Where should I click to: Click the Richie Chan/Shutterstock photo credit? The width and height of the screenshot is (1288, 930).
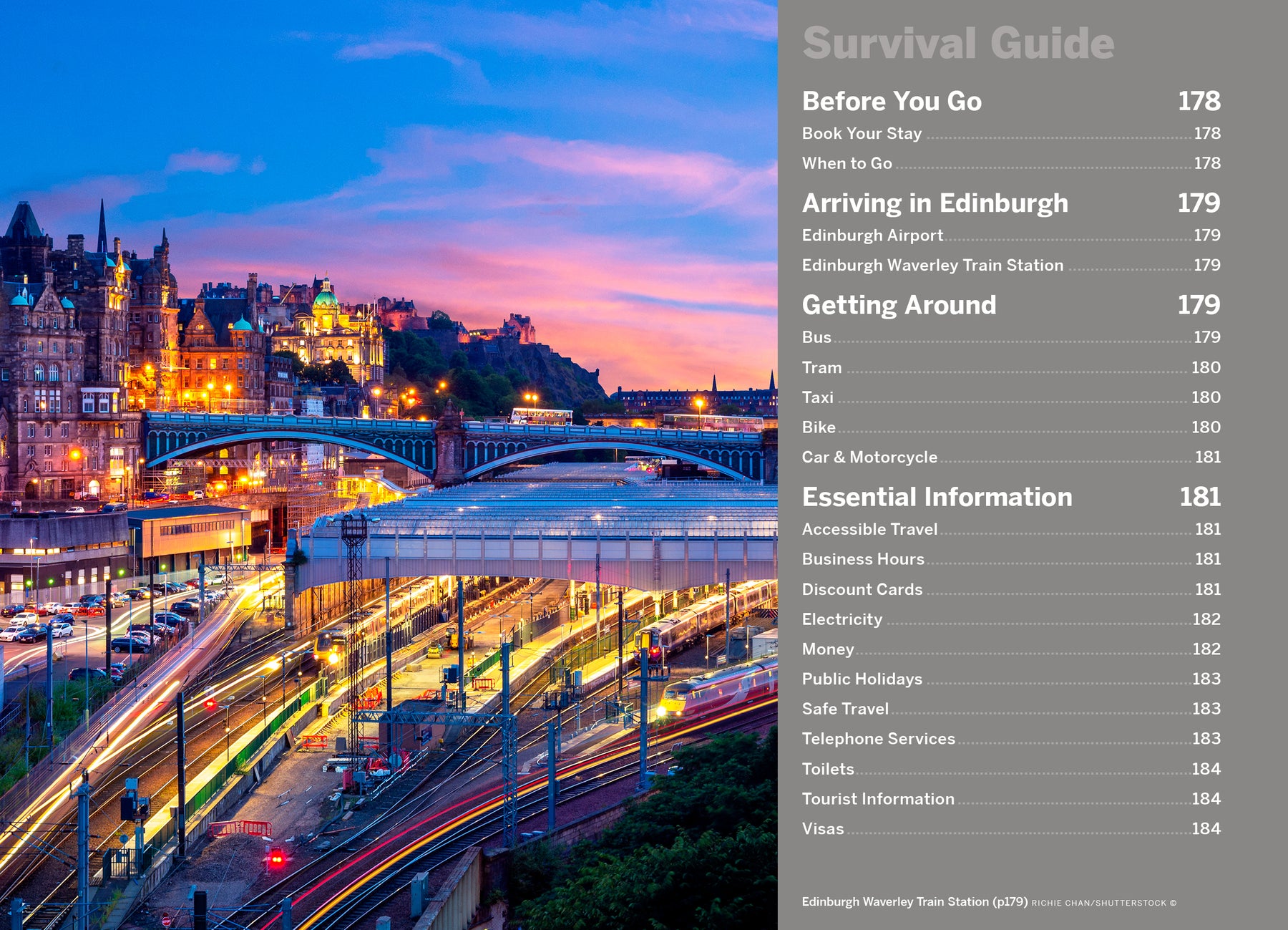(x=1103, y=904)
